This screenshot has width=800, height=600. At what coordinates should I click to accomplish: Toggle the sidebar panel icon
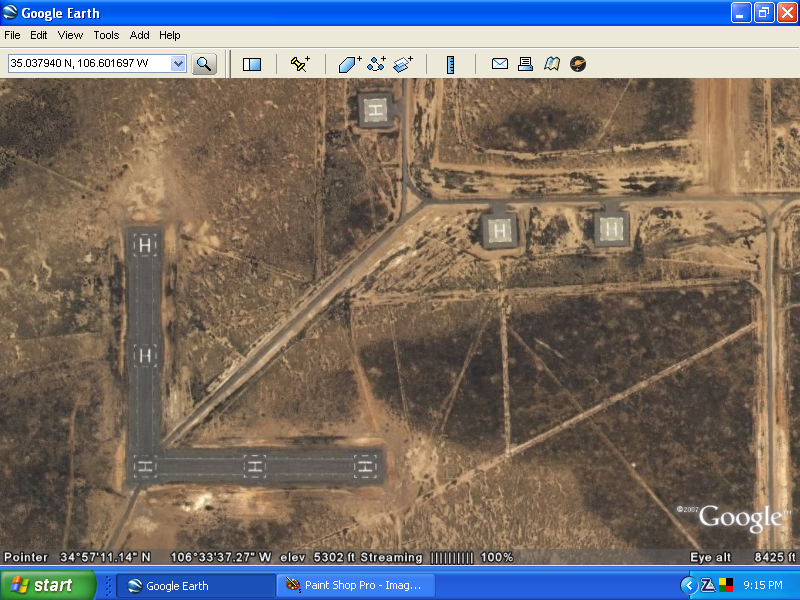pyautogui.click(x=252, y=64)
